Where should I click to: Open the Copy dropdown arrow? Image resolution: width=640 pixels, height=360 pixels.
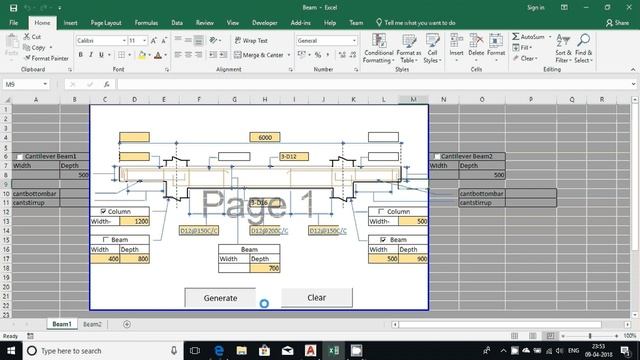coord(51,48)
